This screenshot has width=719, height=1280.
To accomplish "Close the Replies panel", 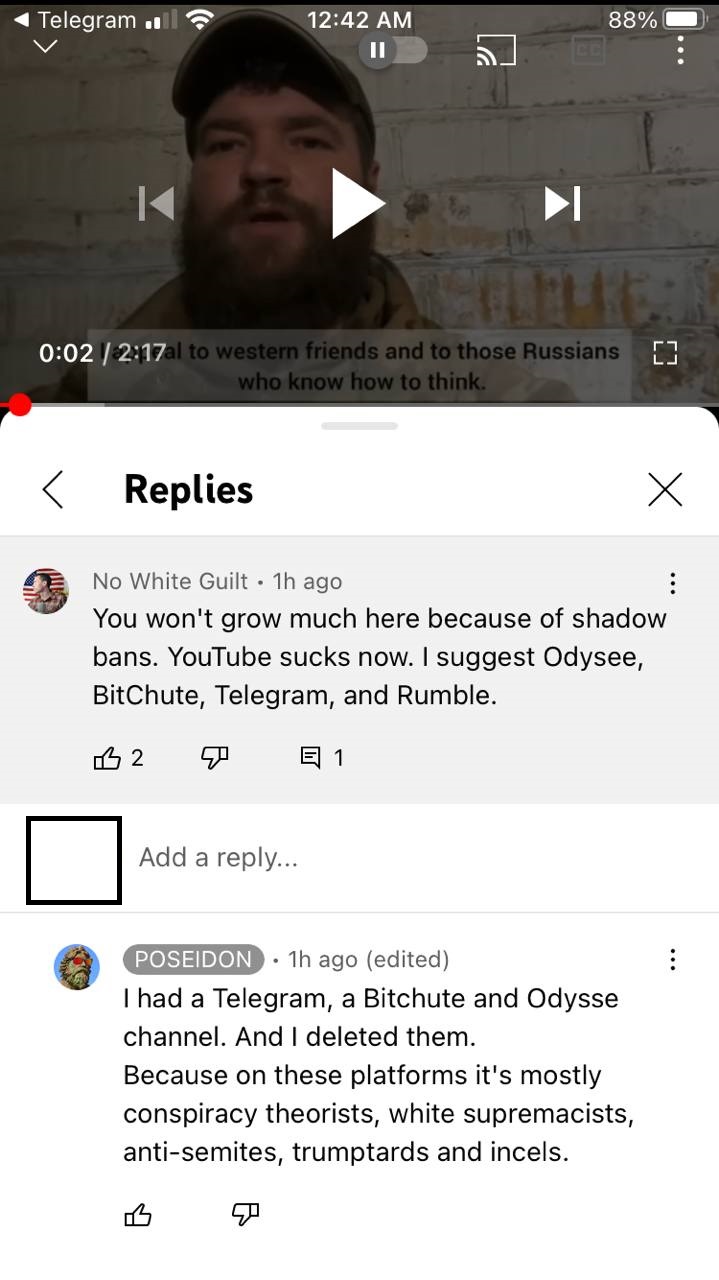I will 665,489.
